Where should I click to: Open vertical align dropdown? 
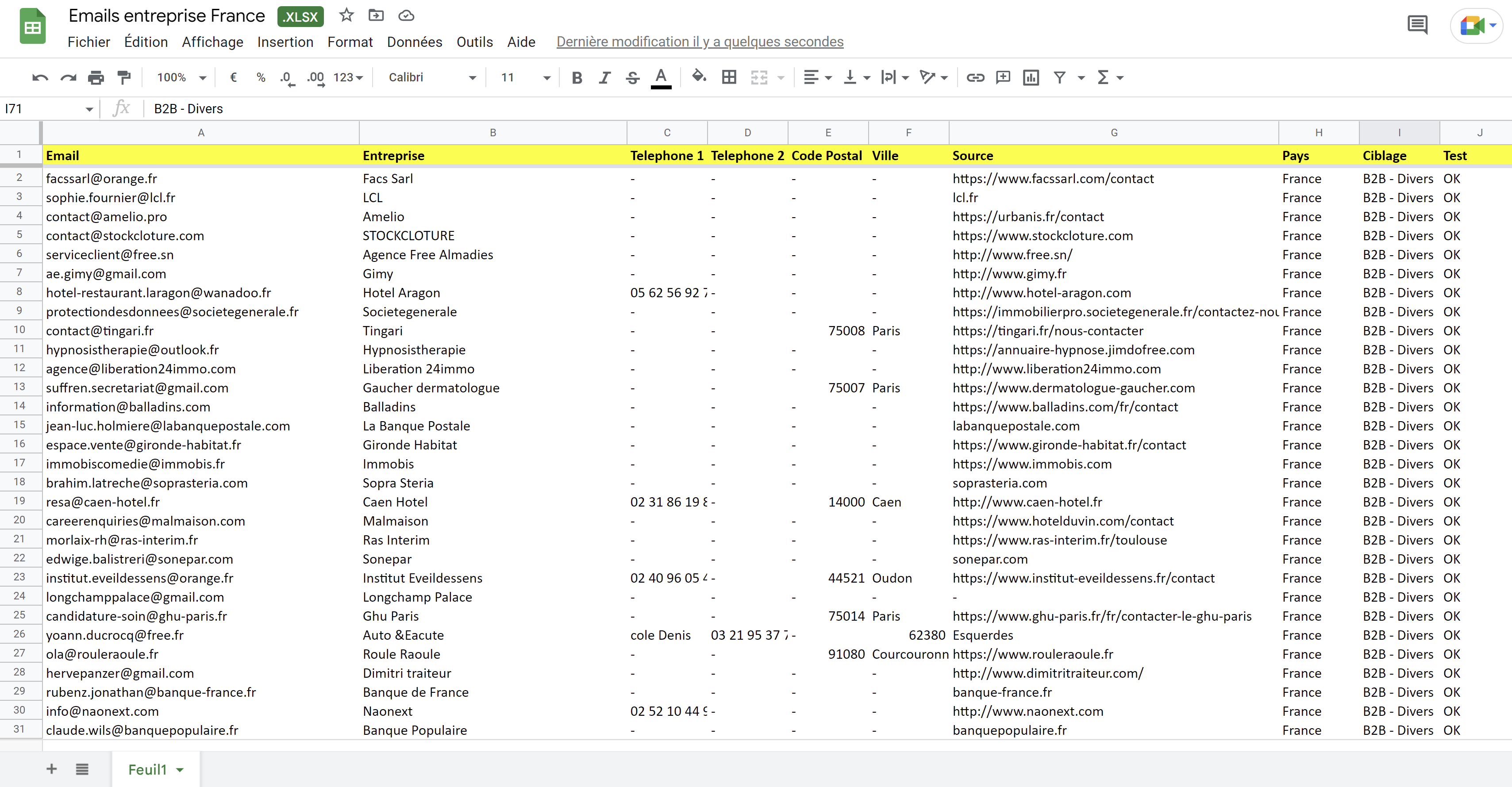click(856, 77)
